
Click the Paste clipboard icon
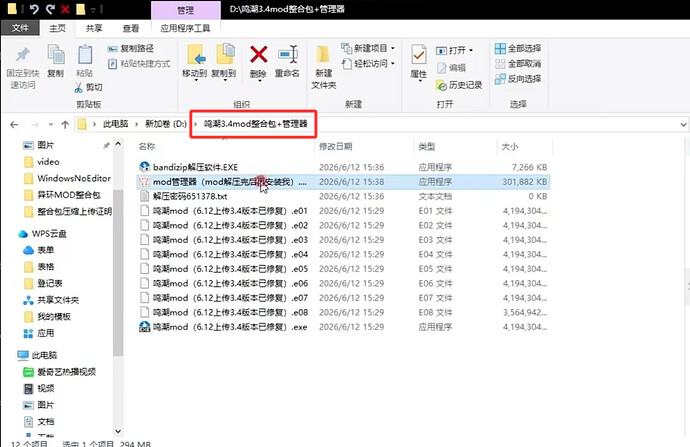84,55
